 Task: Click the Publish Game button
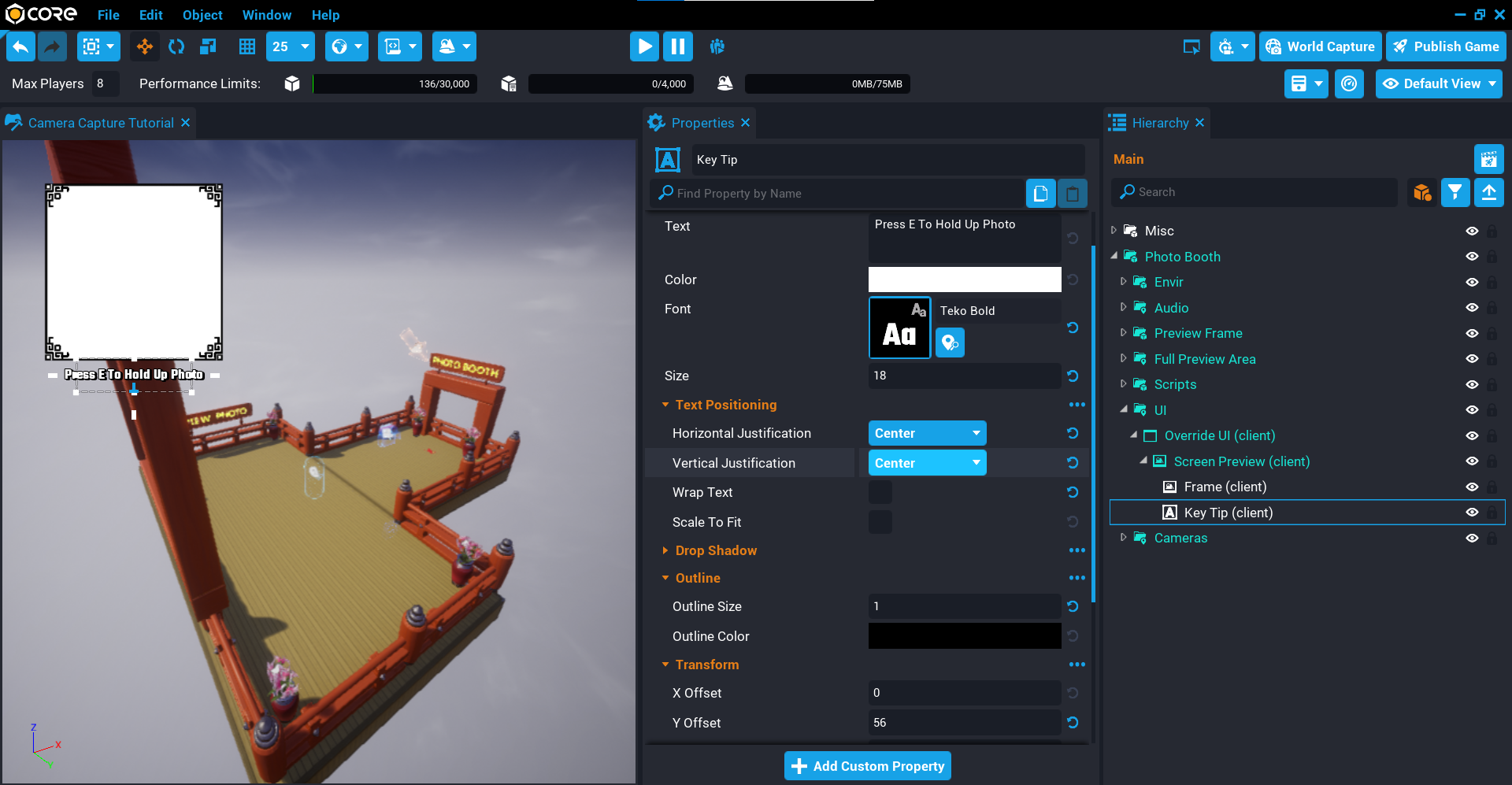1446,46
